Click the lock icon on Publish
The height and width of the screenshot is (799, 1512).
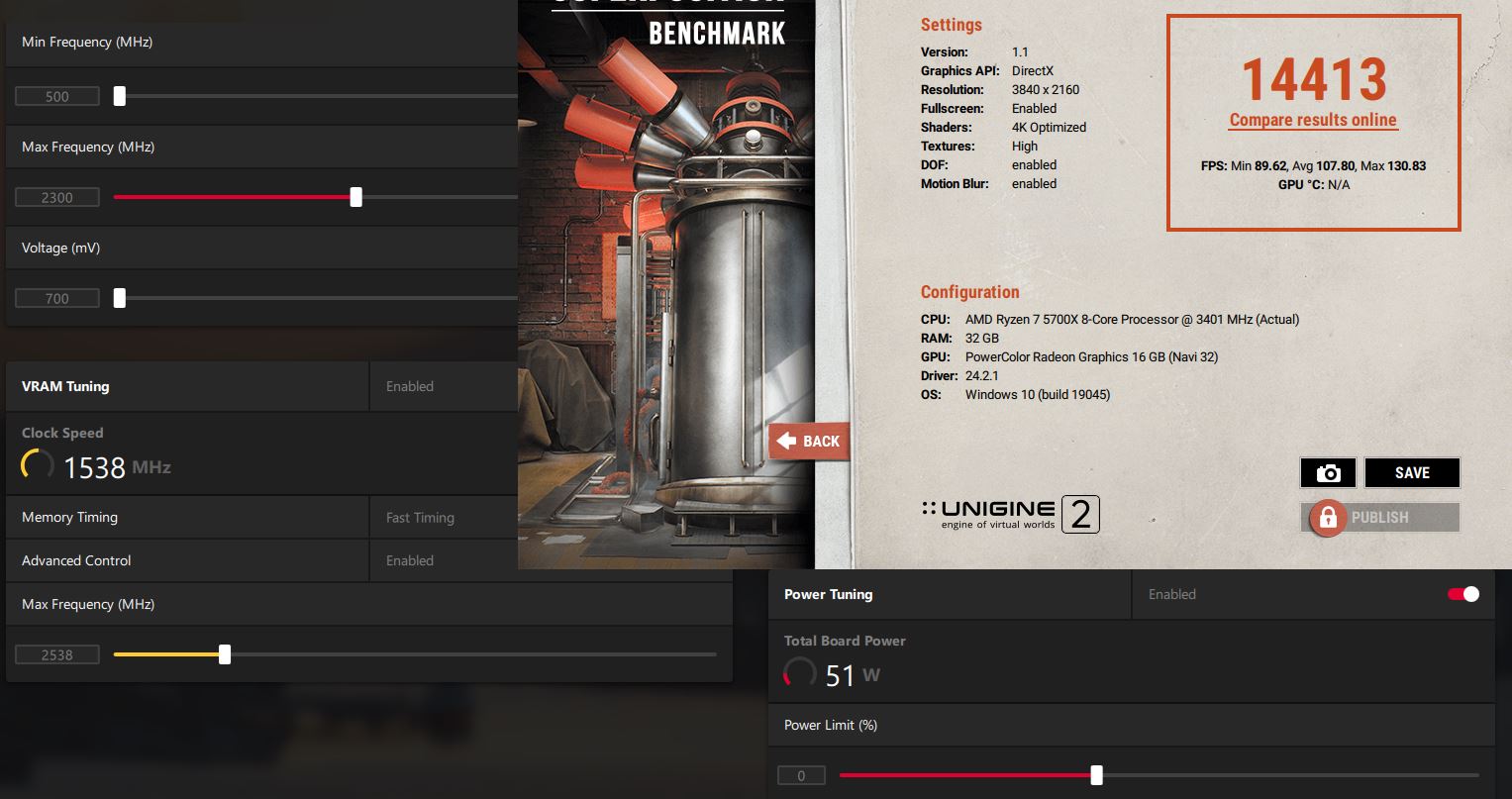coord(1328,518)
